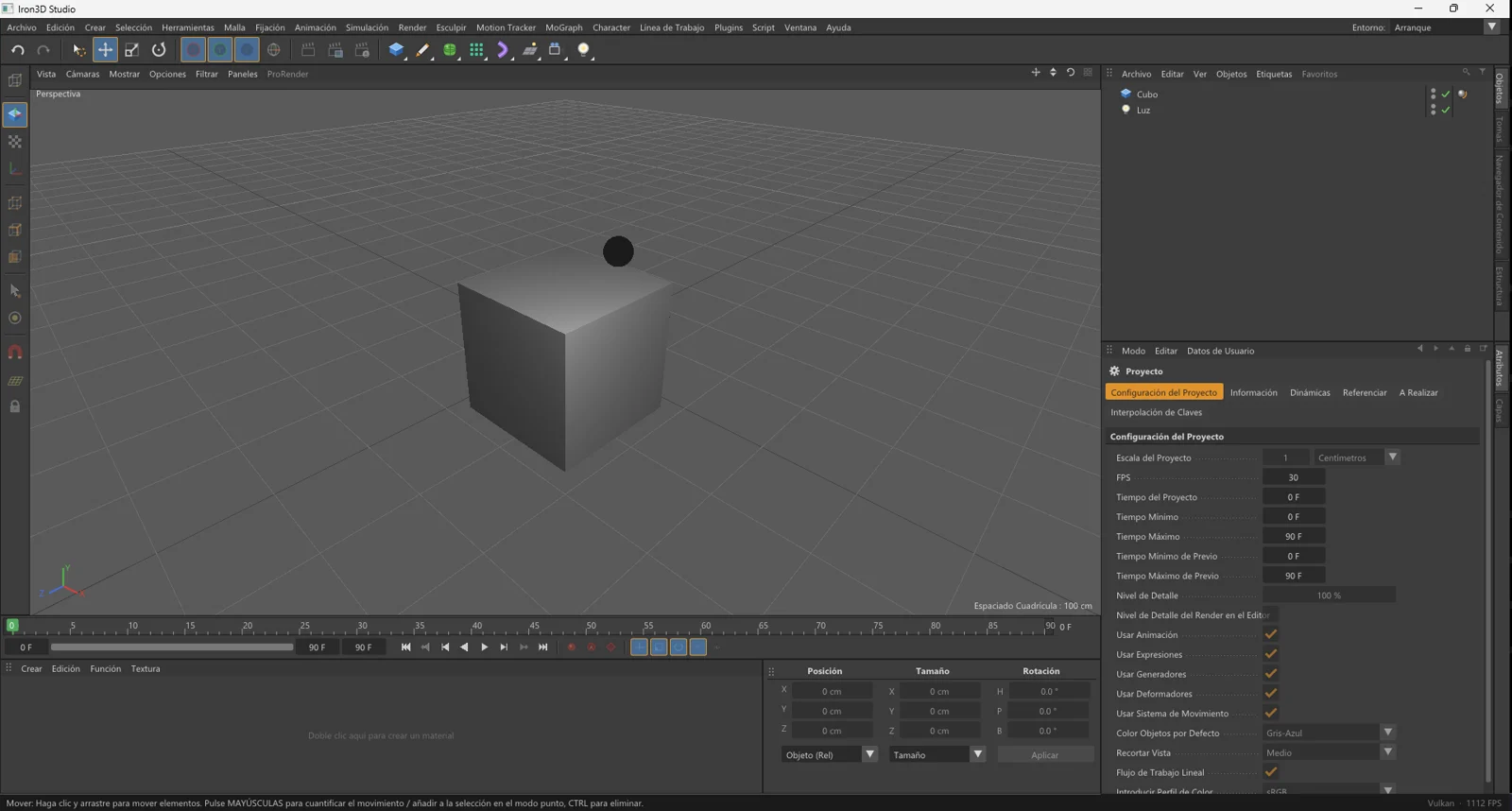Open the light object tool (bulb icon)
Image resolution: width=1512 pixels, height=811 pixels.
pyautogui.click(x=584, y=50)
